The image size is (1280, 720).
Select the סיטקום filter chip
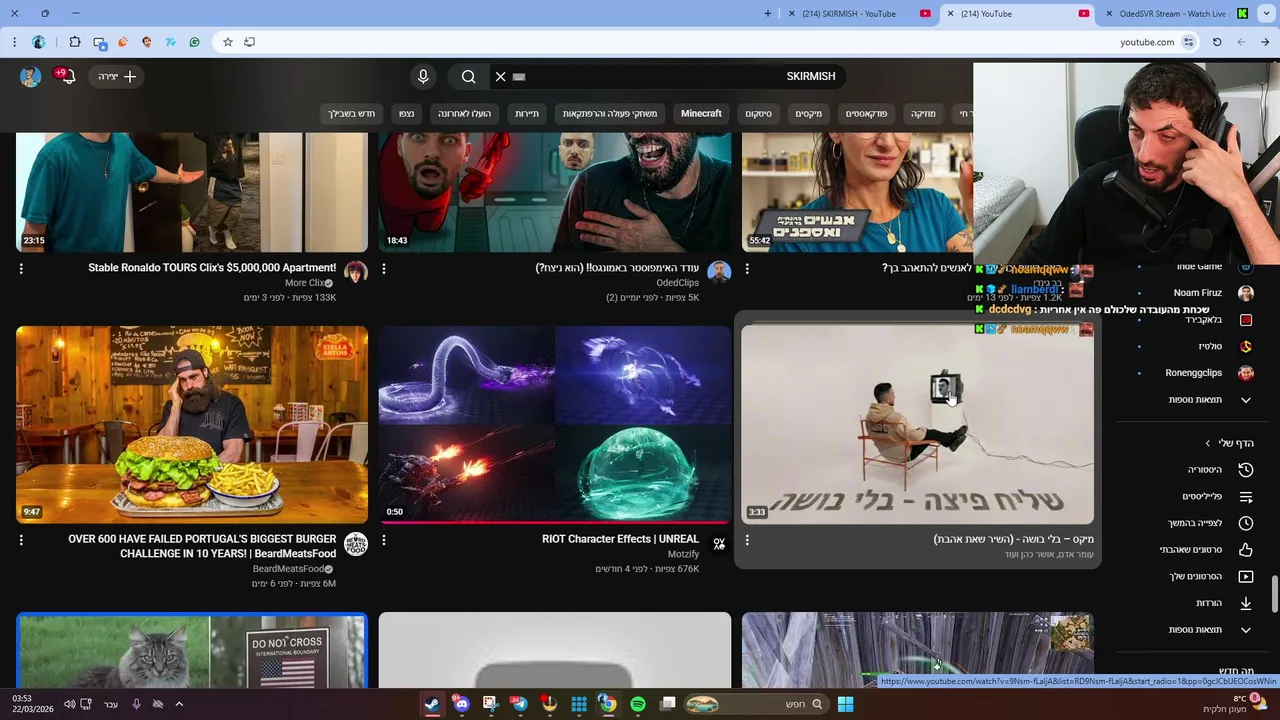click(x=758, y=114)
